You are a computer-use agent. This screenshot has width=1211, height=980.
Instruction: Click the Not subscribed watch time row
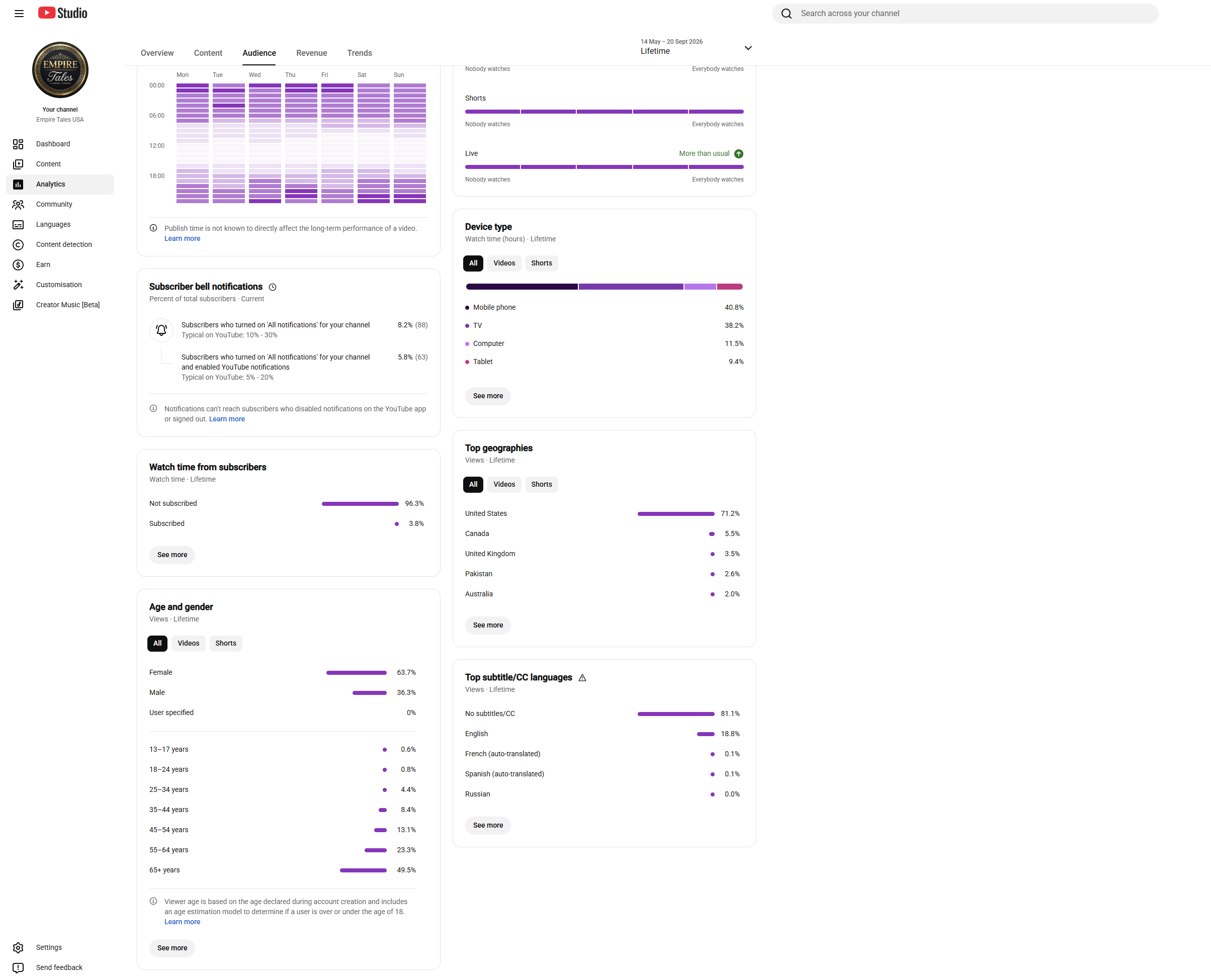pyautogui.click(x=286, y=503)
